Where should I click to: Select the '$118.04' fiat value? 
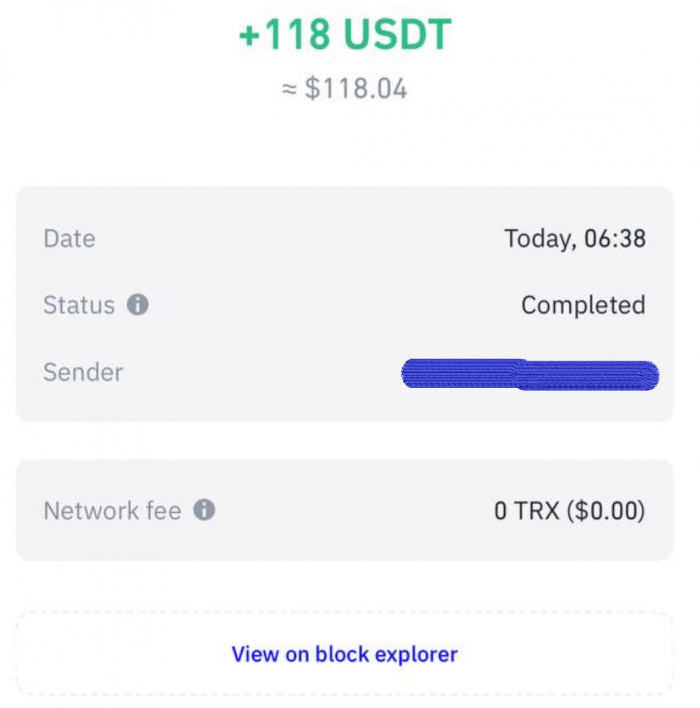[x=356, y=89]
